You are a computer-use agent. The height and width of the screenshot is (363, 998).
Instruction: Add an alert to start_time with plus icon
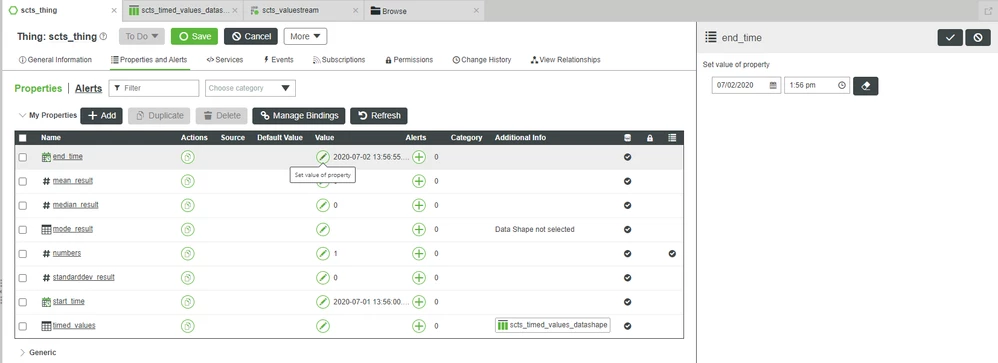[x=419, y=302]
